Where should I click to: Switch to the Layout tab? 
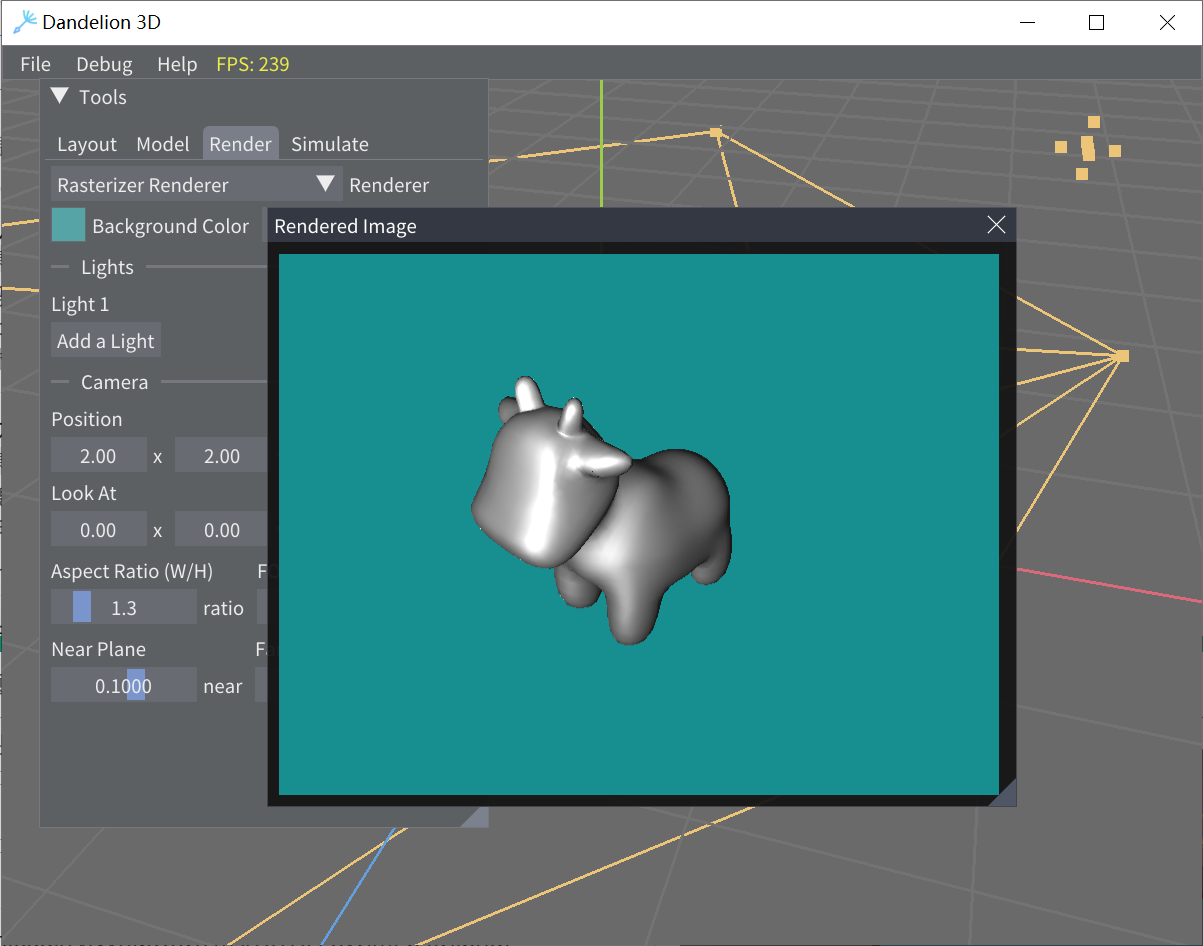[87, 144]
